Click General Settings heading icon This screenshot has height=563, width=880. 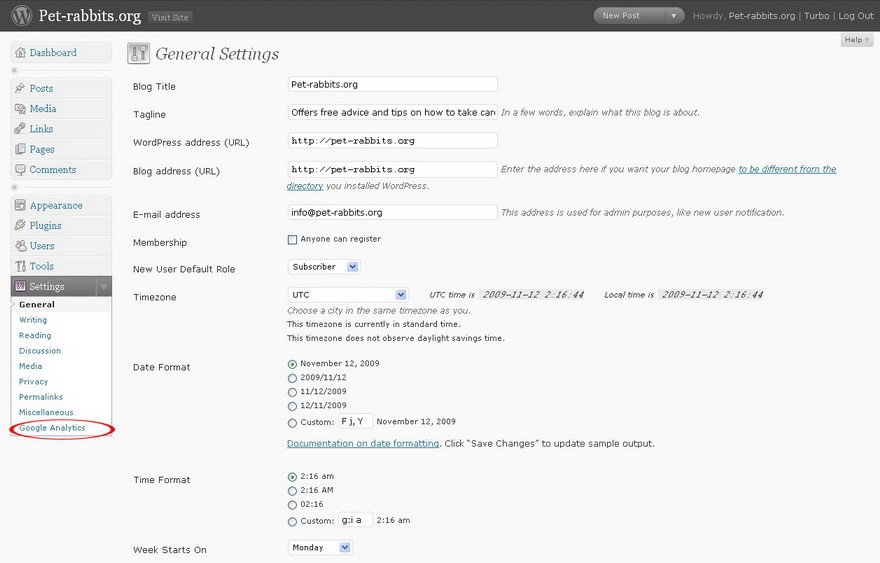click(138, 53)
